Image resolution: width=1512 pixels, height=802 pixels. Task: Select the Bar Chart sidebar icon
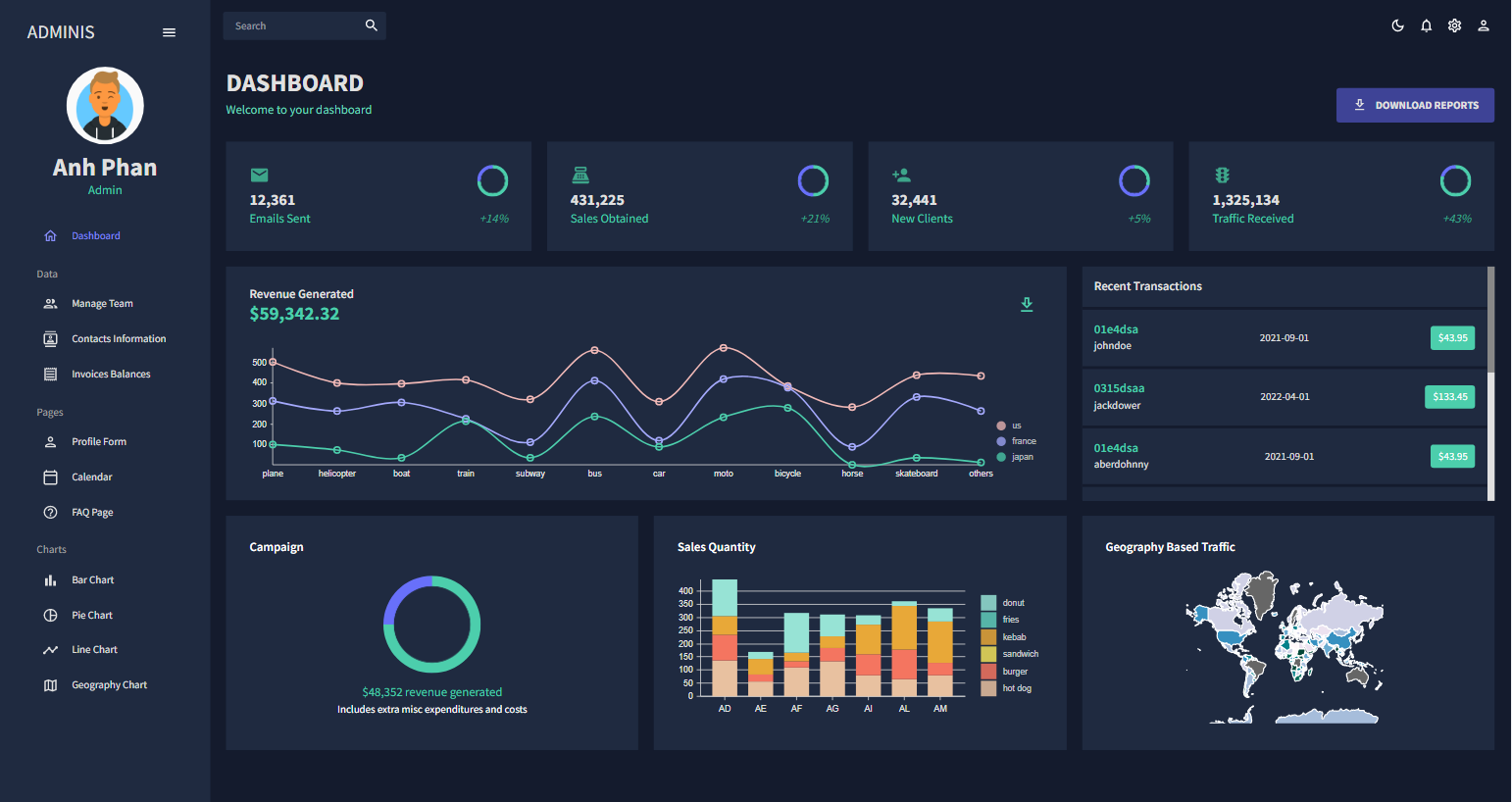click(x=50, y=579)
